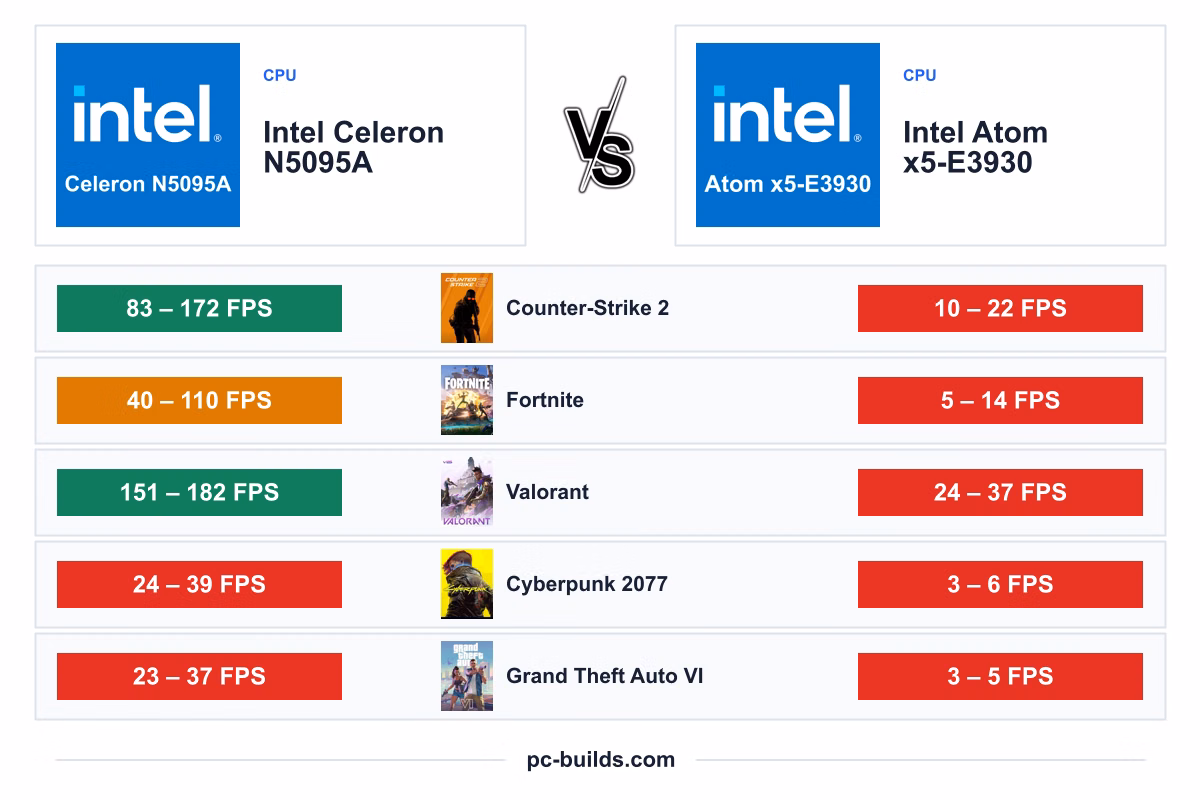Click the Intel Celeron N5095A logo
This screenshot has width=1200, height=800.
coord(148,135)
